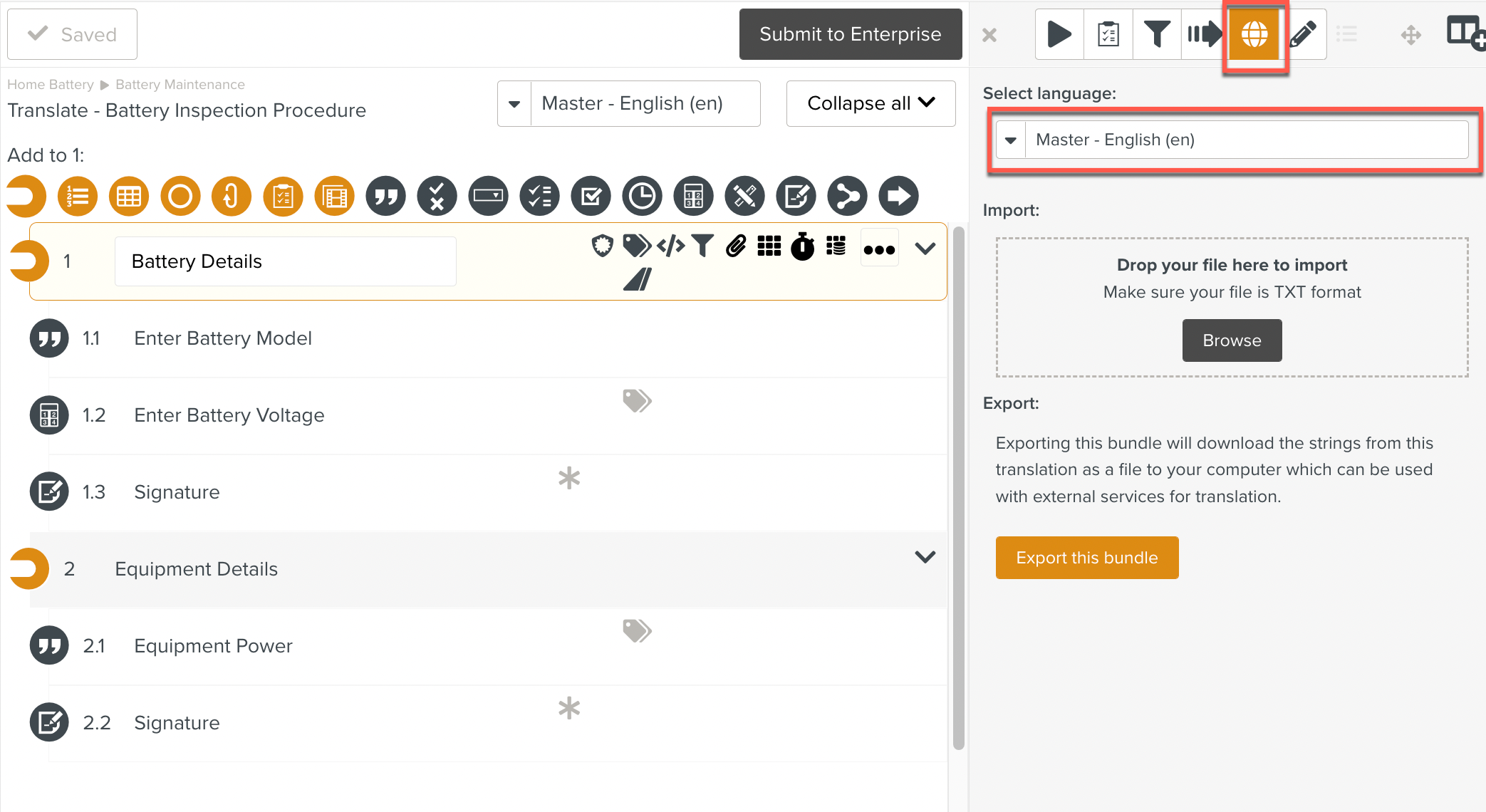Screen dimensions: 1486x812
Task: Add a signature step from toolbar
Action: pos(796,196)
